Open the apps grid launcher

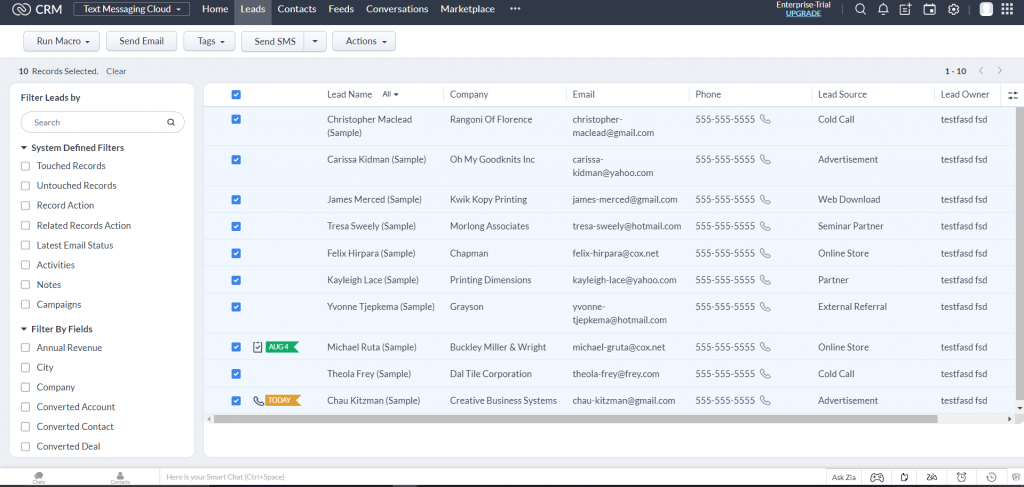point(1007,9)
